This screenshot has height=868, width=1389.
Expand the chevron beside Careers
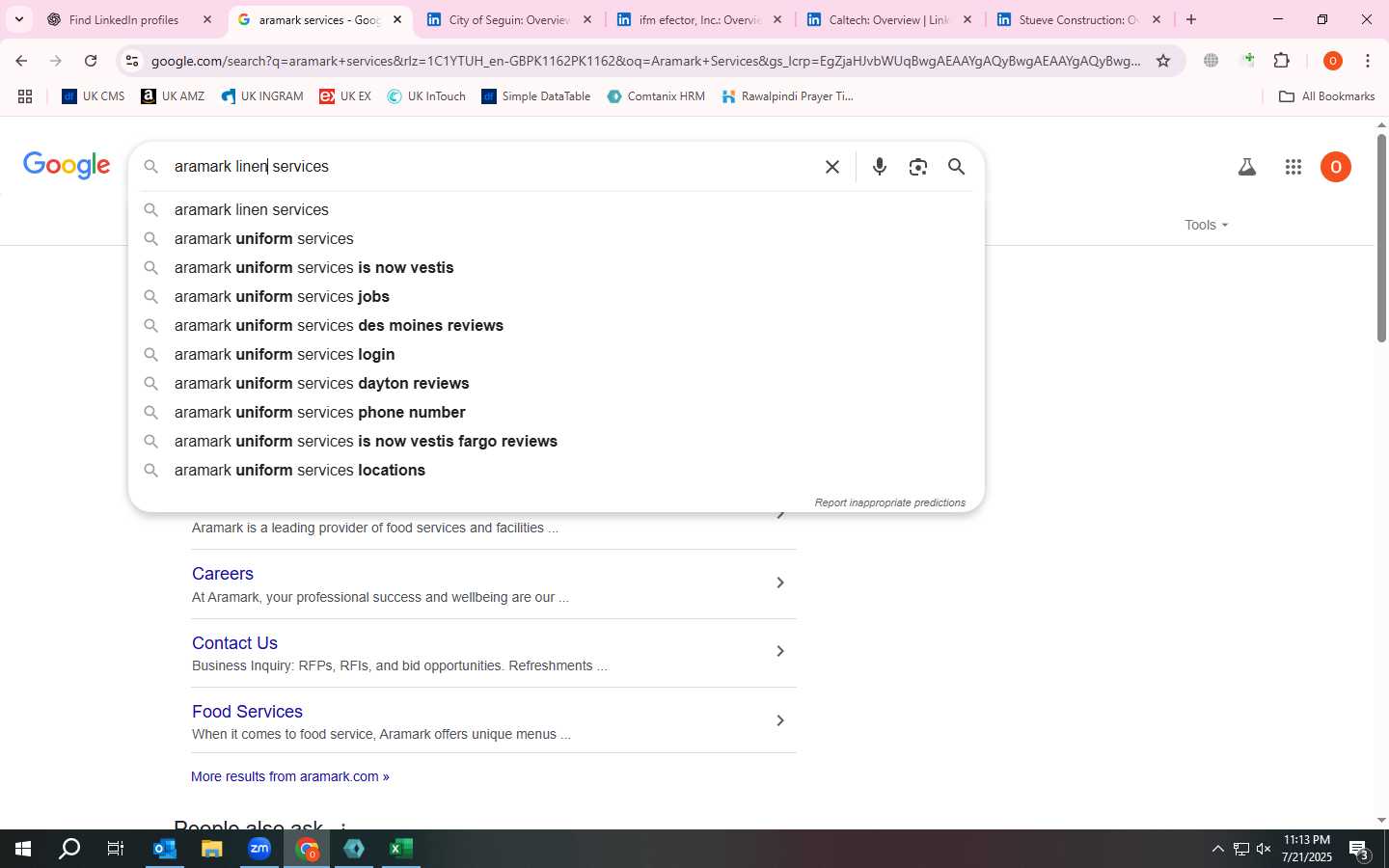click(x=780, y=583)
